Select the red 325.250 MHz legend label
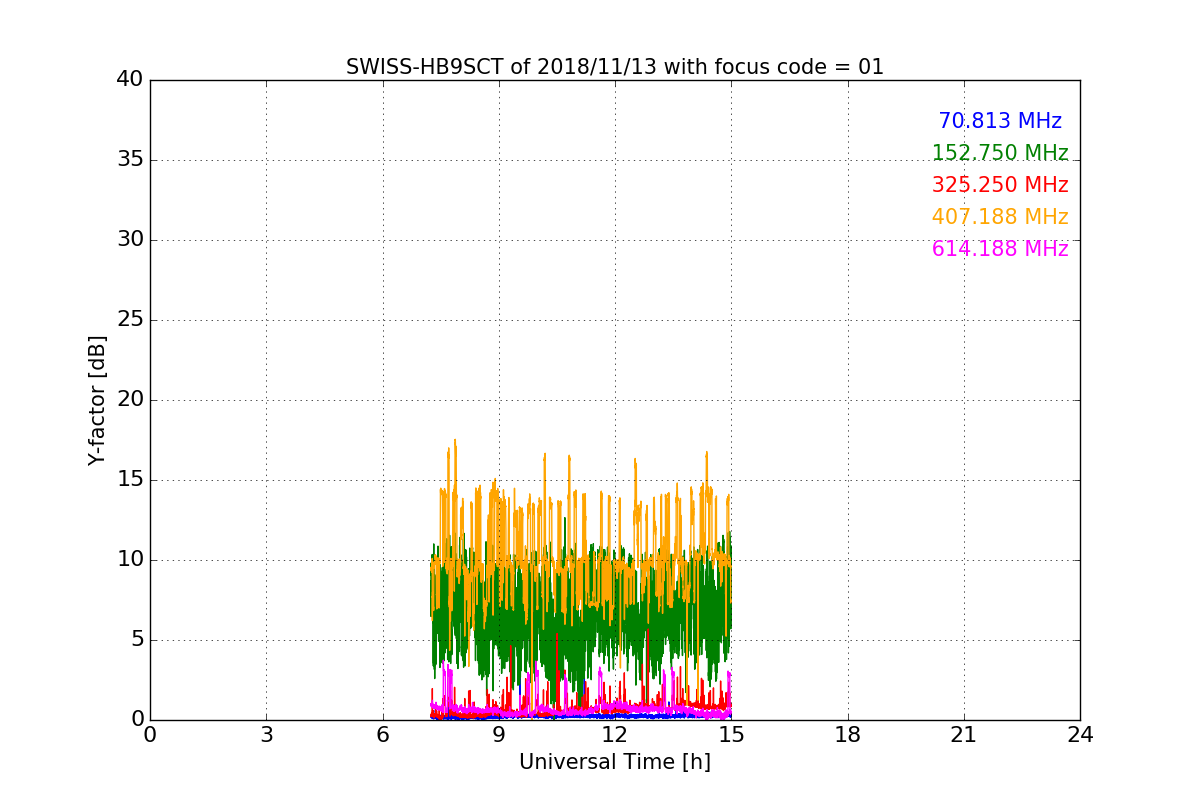Image resolution: width=1200 pixels, height=800 pixels. coord(1000,185)
